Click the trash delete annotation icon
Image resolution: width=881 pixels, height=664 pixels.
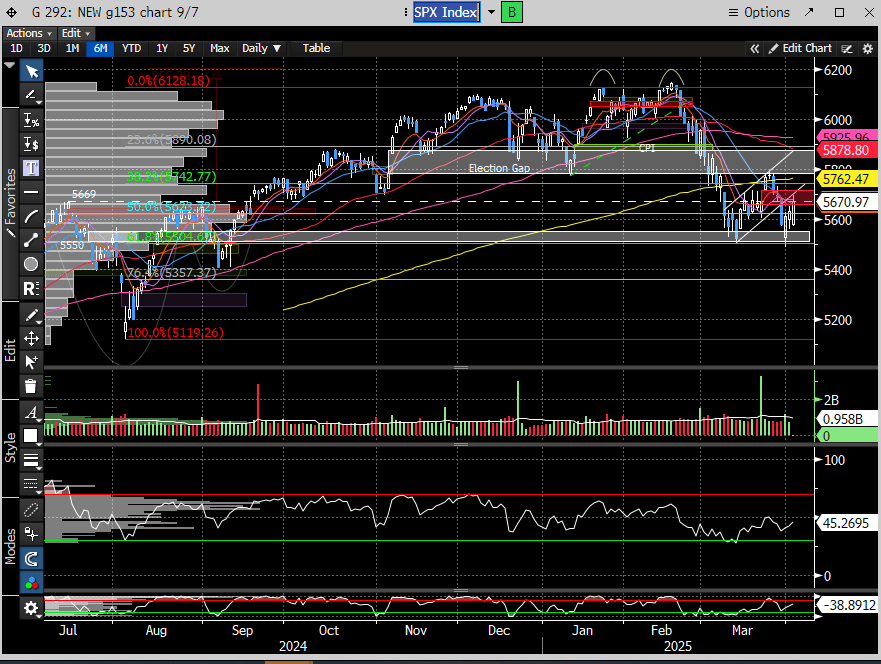[x=31, y=386]
